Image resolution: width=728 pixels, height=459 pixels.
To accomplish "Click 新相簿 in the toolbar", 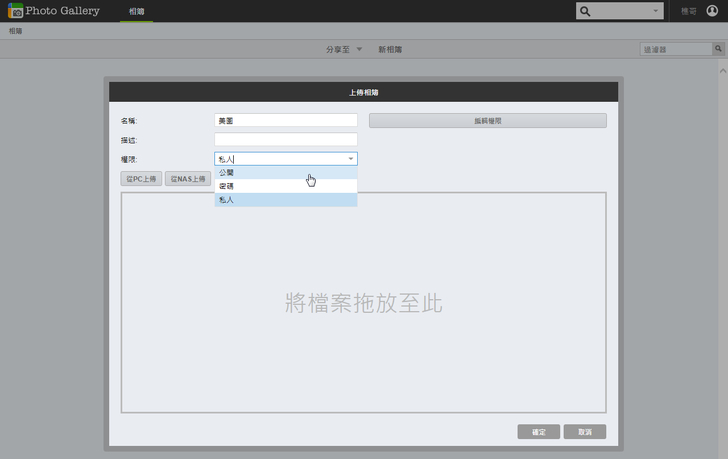I will coord(390,49).
